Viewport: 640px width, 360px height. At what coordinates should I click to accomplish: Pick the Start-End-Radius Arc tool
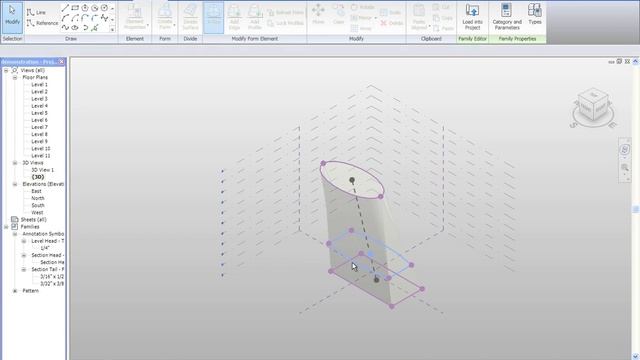tap(65, 18)
